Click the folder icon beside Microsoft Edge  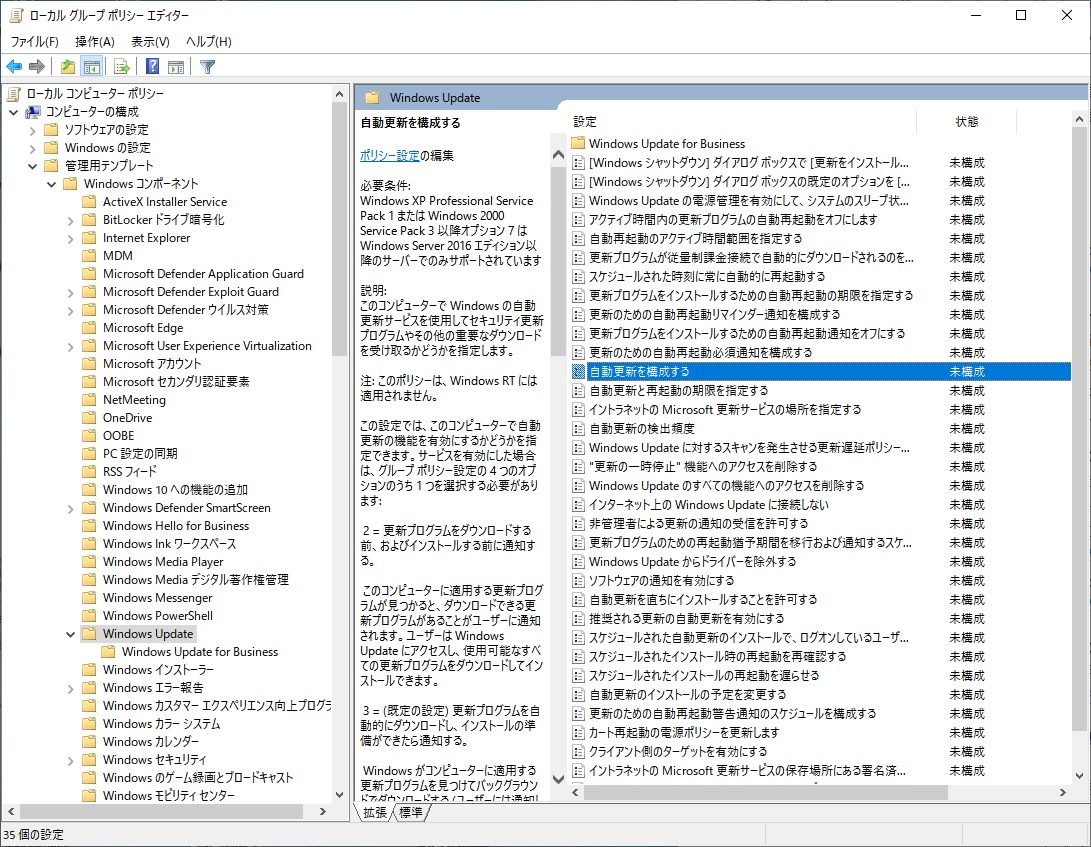tap(89, 328)
